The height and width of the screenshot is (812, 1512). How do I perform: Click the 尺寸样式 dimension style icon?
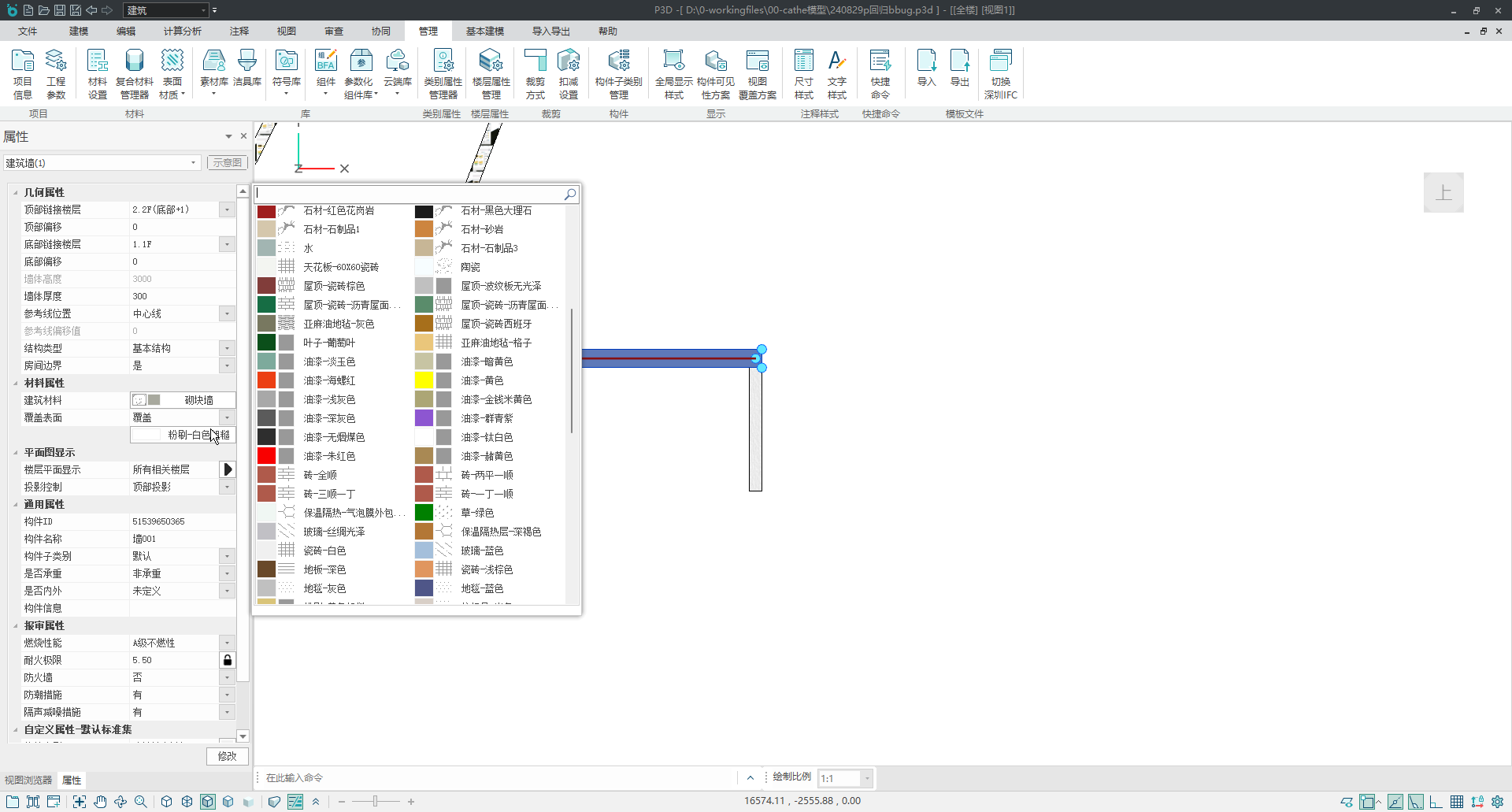pos(803,73)
